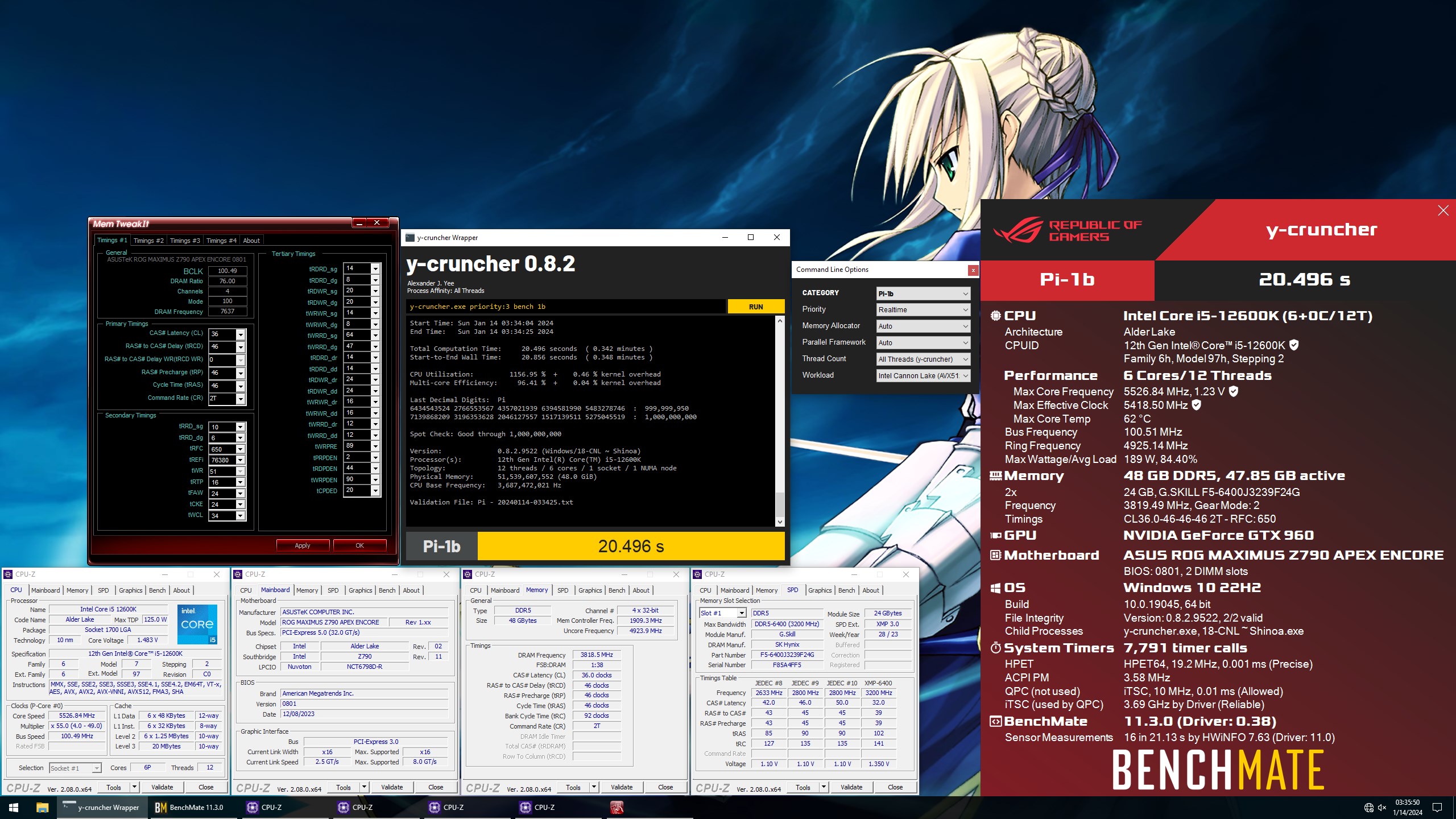Open the notification center icon
The image size is (1456, 819).
point(1437,808)
